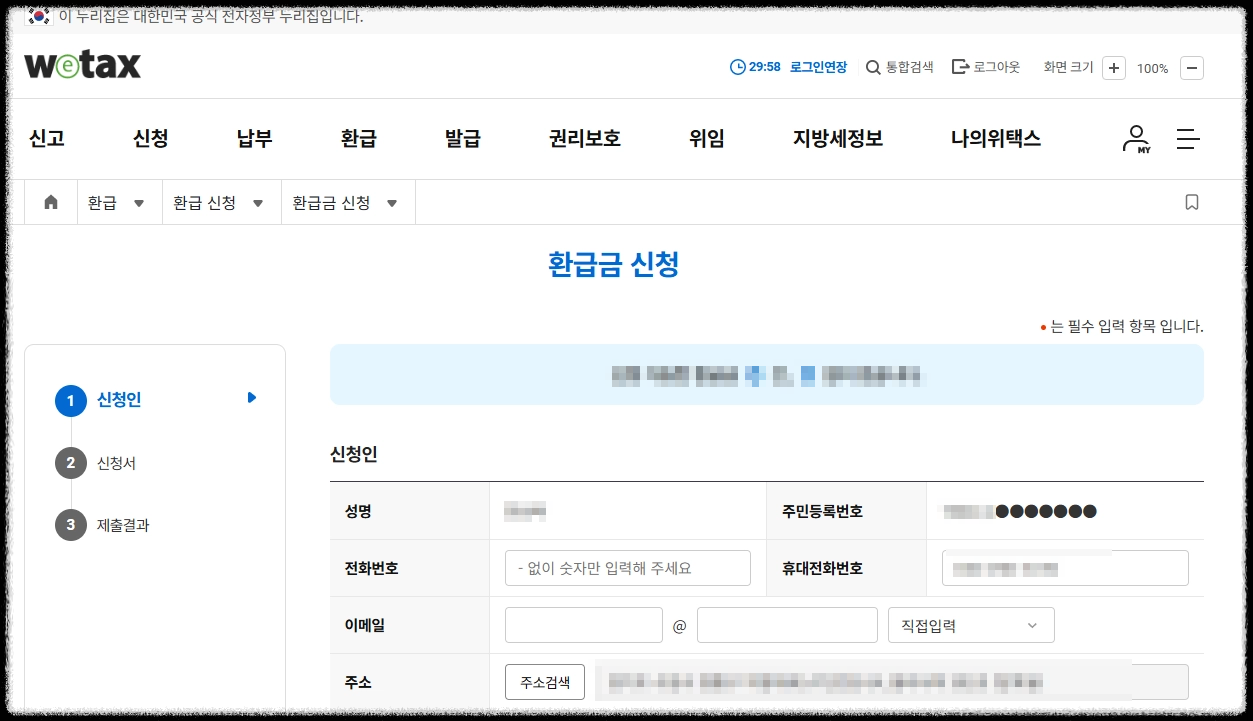
Task: Expand the 환급금 신청 breadcrumb dropdown
Action: (x=391, y=202)
